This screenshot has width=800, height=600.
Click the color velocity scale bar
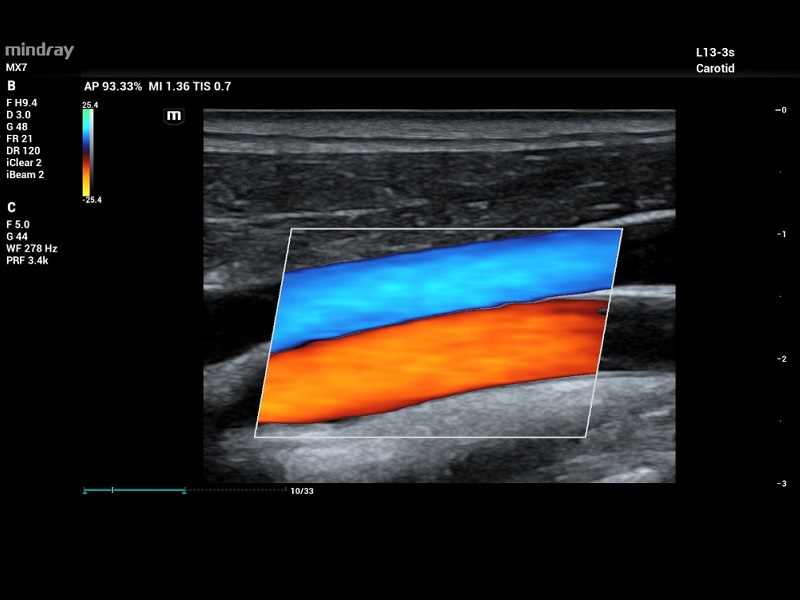click(89, 152)
